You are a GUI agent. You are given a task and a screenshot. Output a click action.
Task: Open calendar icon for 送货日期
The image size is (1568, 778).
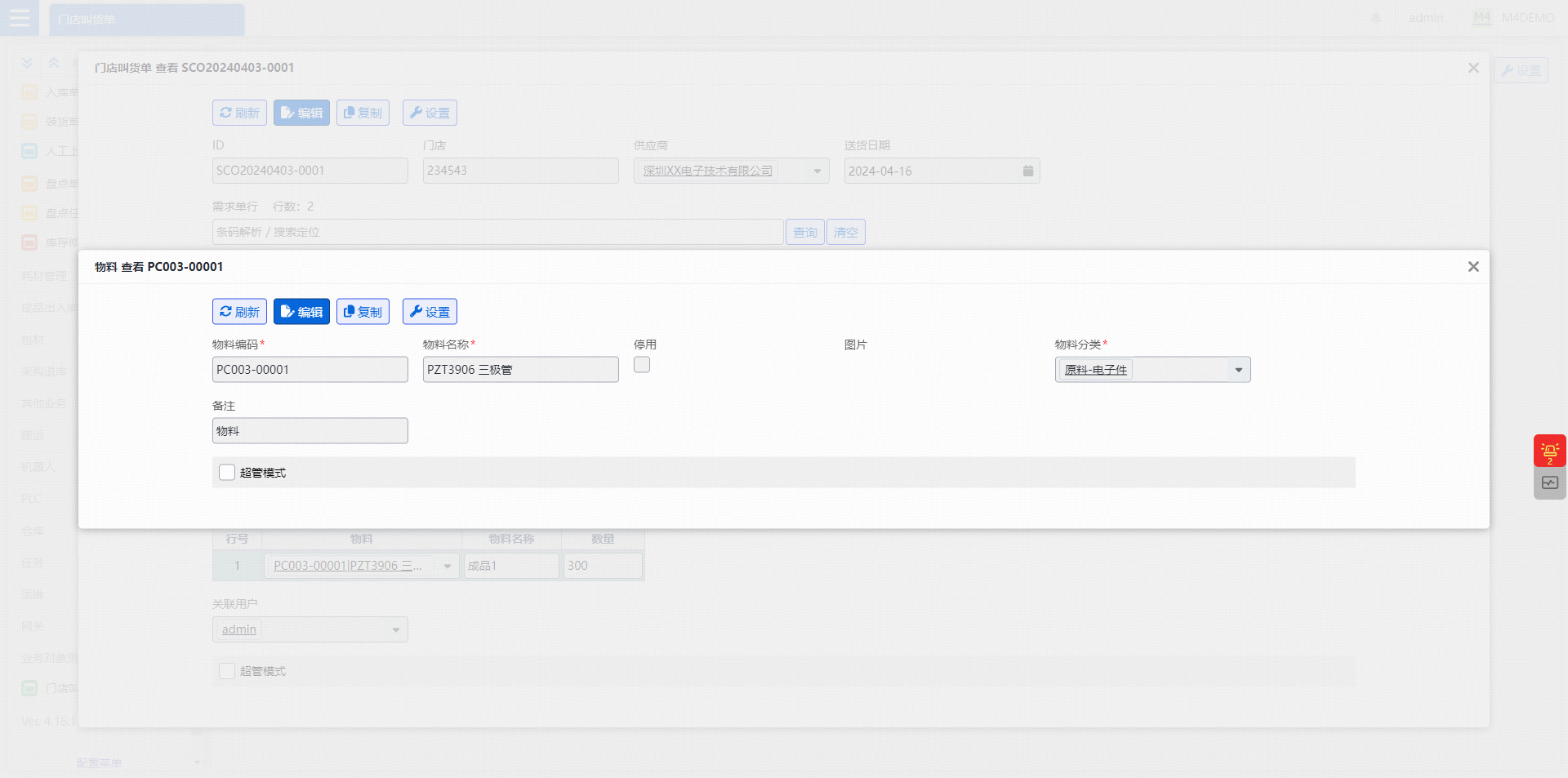(1028, 171)
